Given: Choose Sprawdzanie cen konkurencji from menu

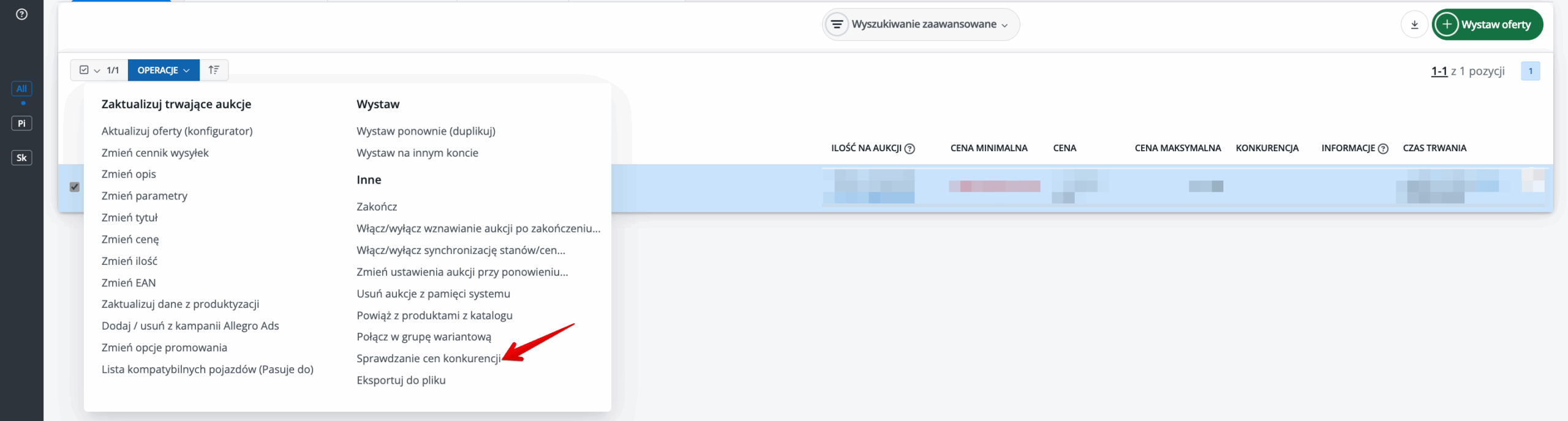Looking at the screenshot, I should (428, 359).
